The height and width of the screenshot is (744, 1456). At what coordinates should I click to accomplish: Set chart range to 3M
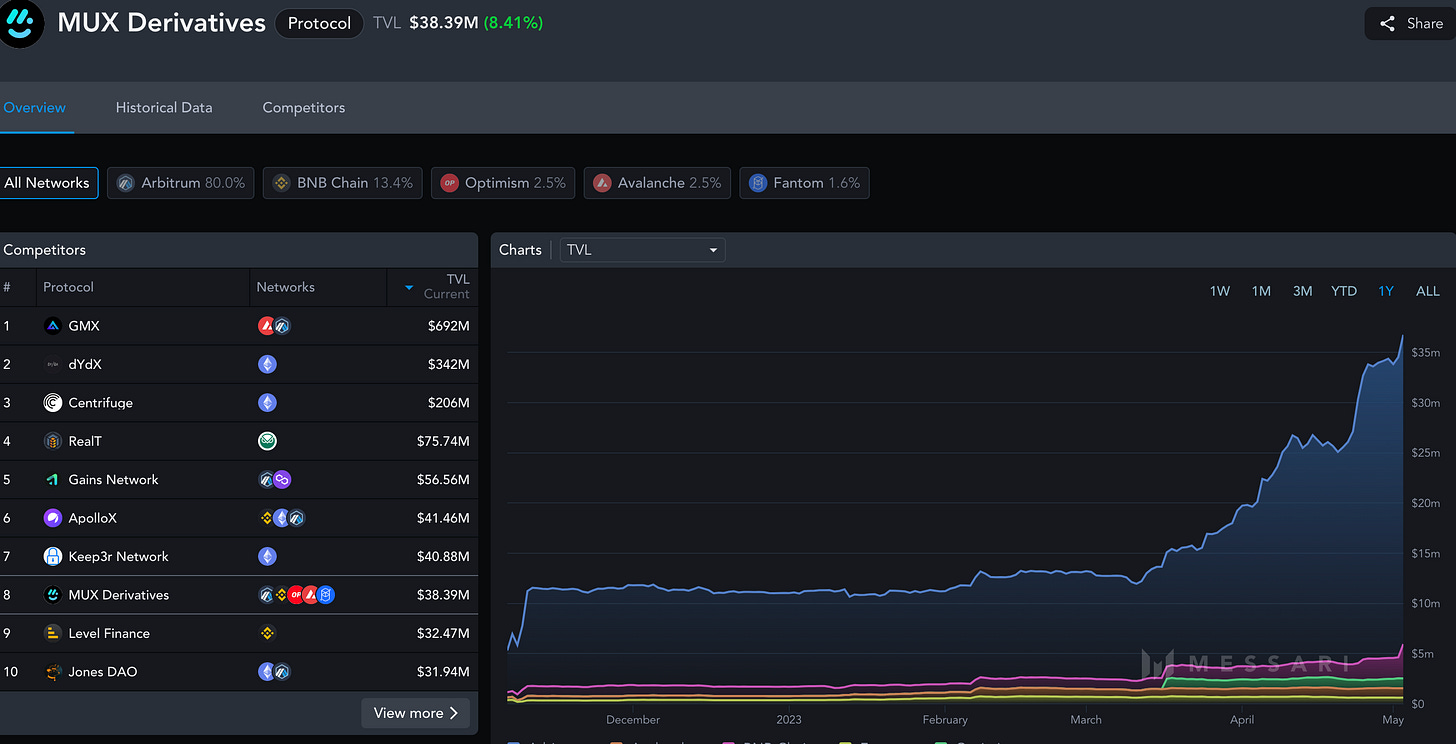[1302, 291]
